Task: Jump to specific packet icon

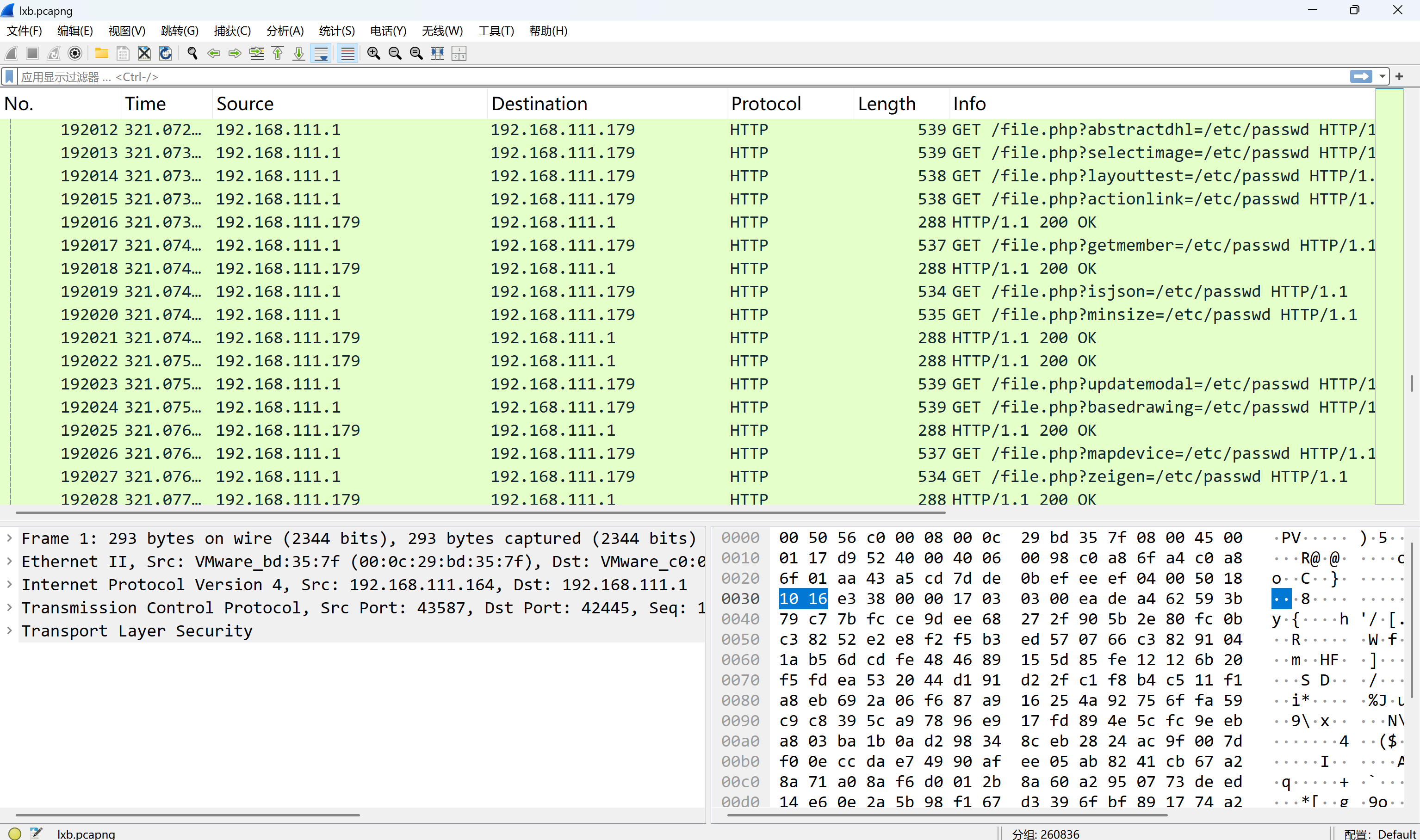Action: pyautogui.click(x=256, y=53)
